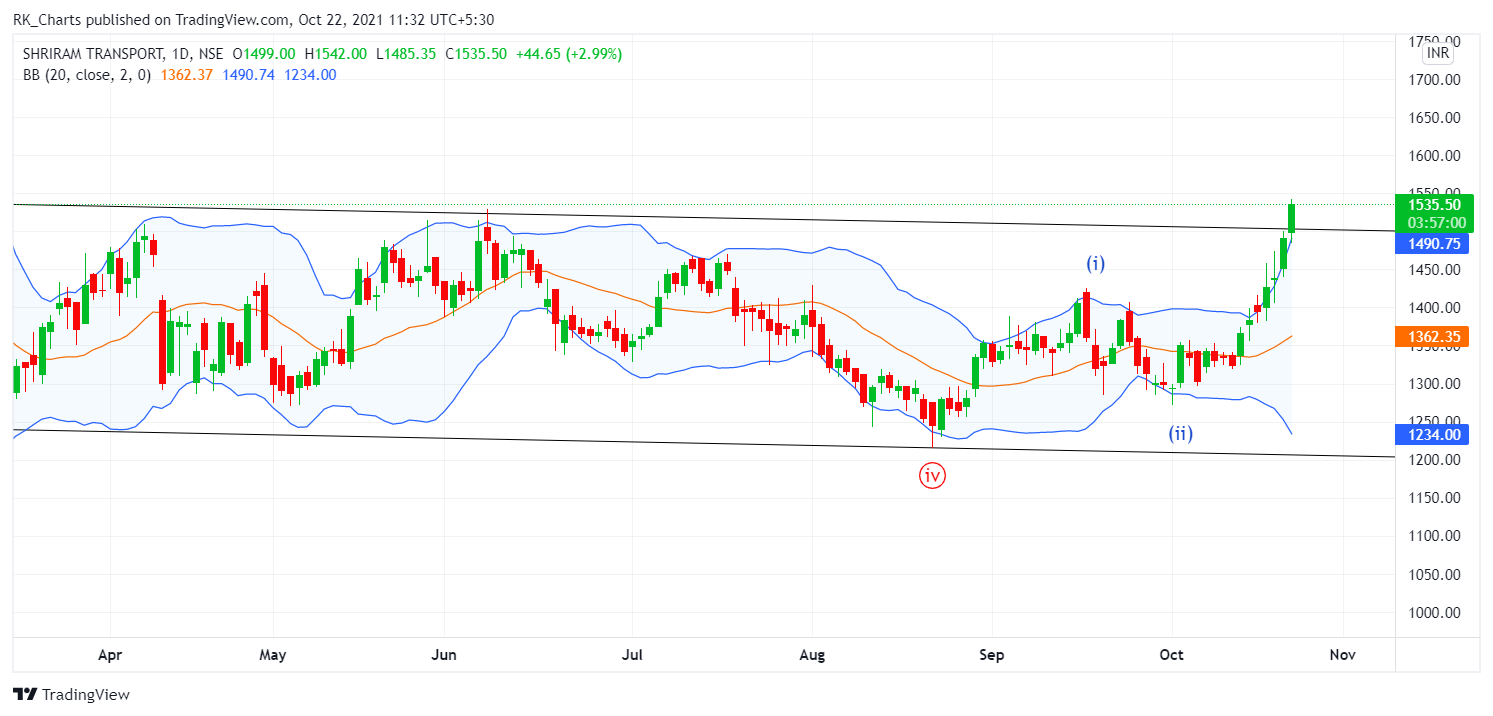Click the RK_Charts published header text

(x=252, y=19)
